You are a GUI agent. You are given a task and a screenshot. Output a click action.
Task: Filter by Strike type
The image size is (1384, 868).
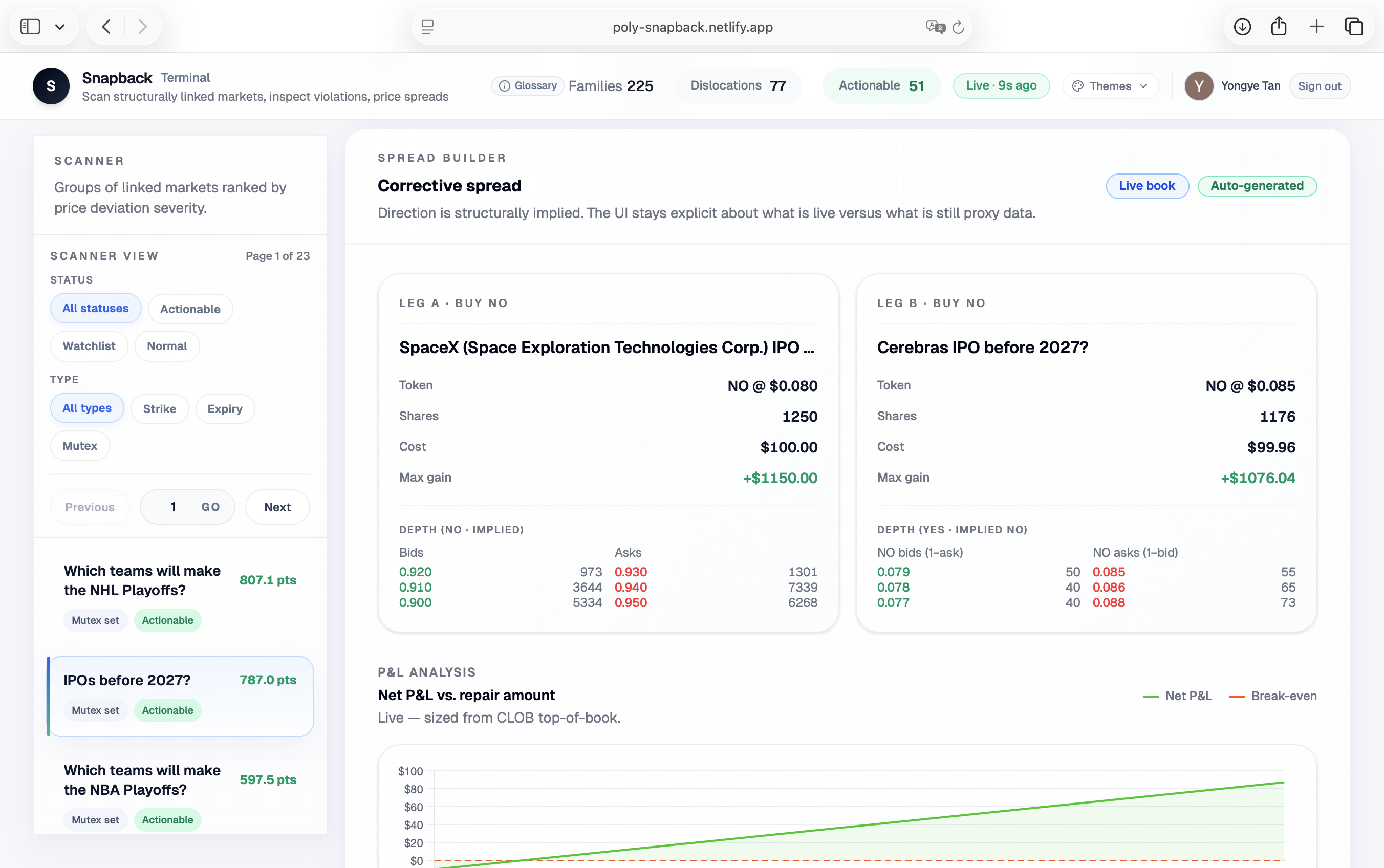point(159,409)
